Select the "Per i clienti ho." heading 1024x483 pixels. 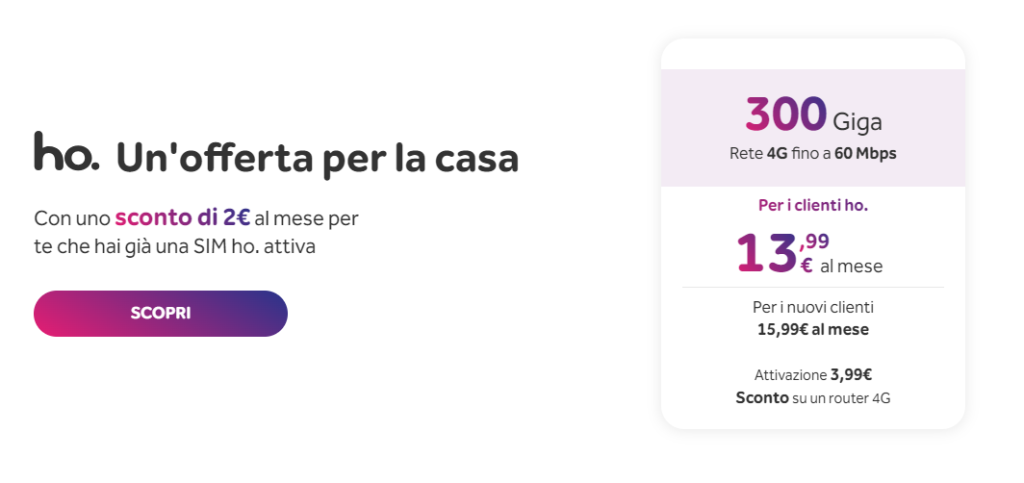click(812, 205)
